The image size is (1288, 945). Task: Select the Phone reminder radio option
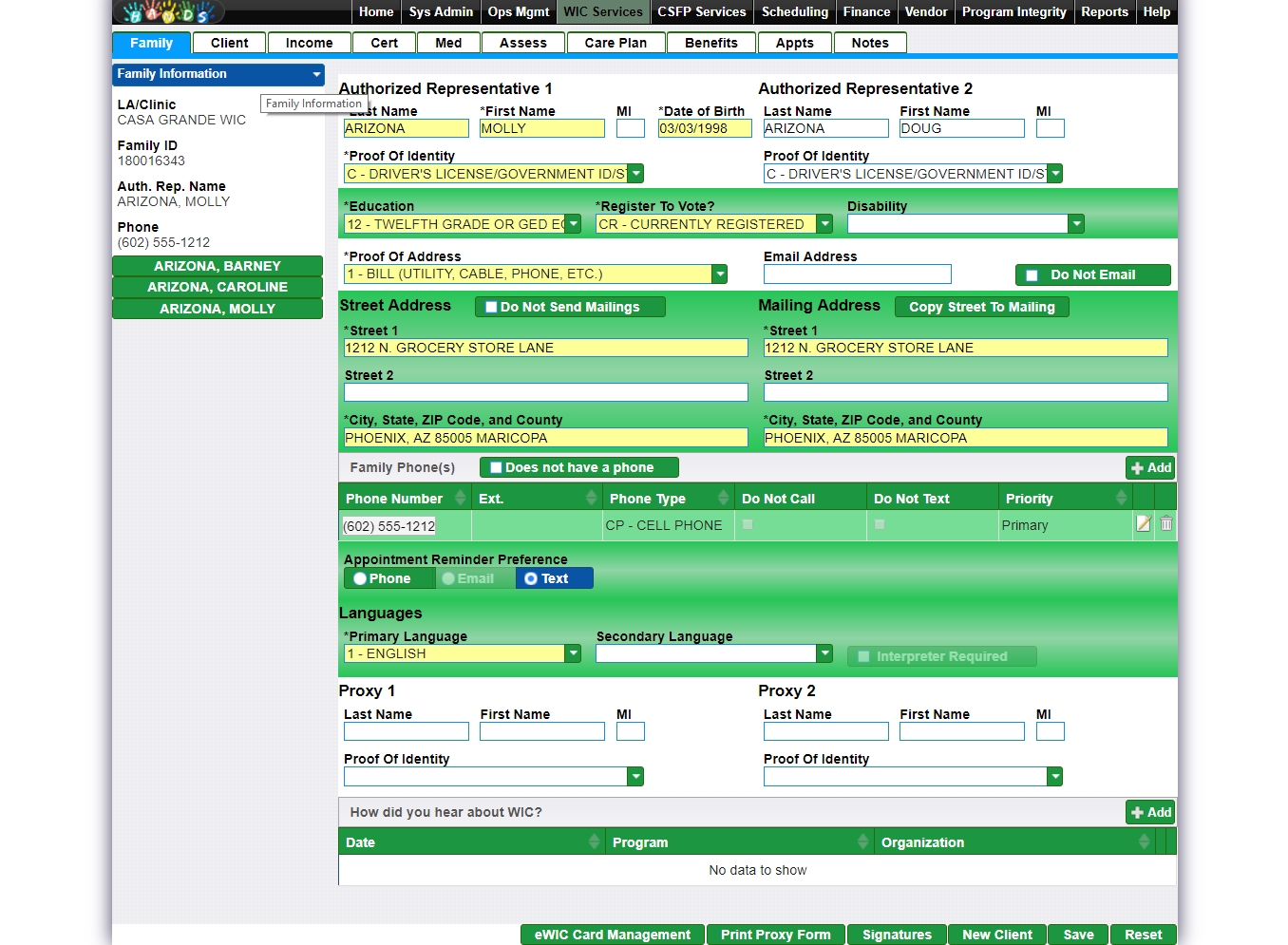pyautogui.click(x=360, y=578)
